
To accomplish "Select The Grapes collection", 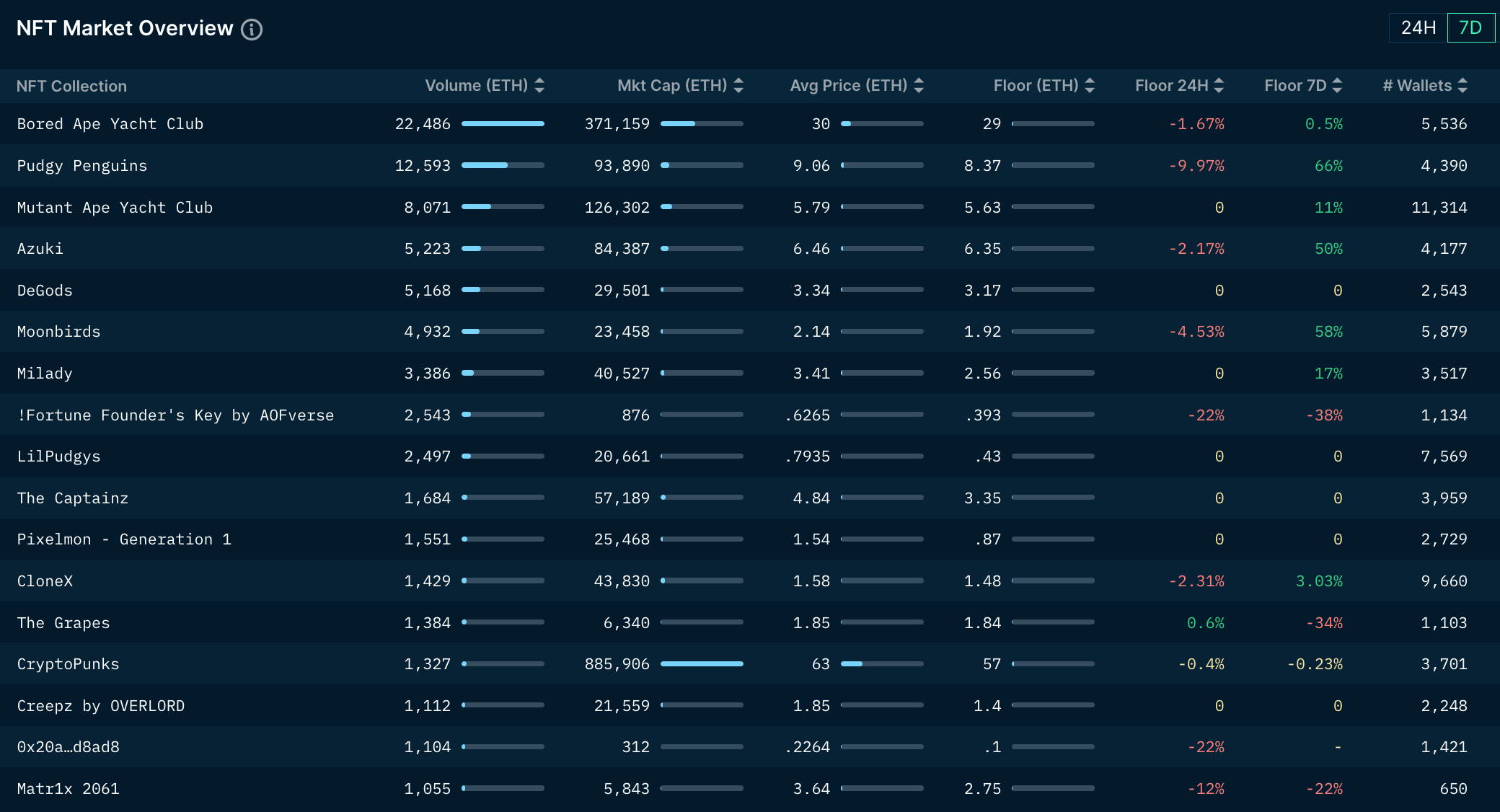I will click(63, 623).
